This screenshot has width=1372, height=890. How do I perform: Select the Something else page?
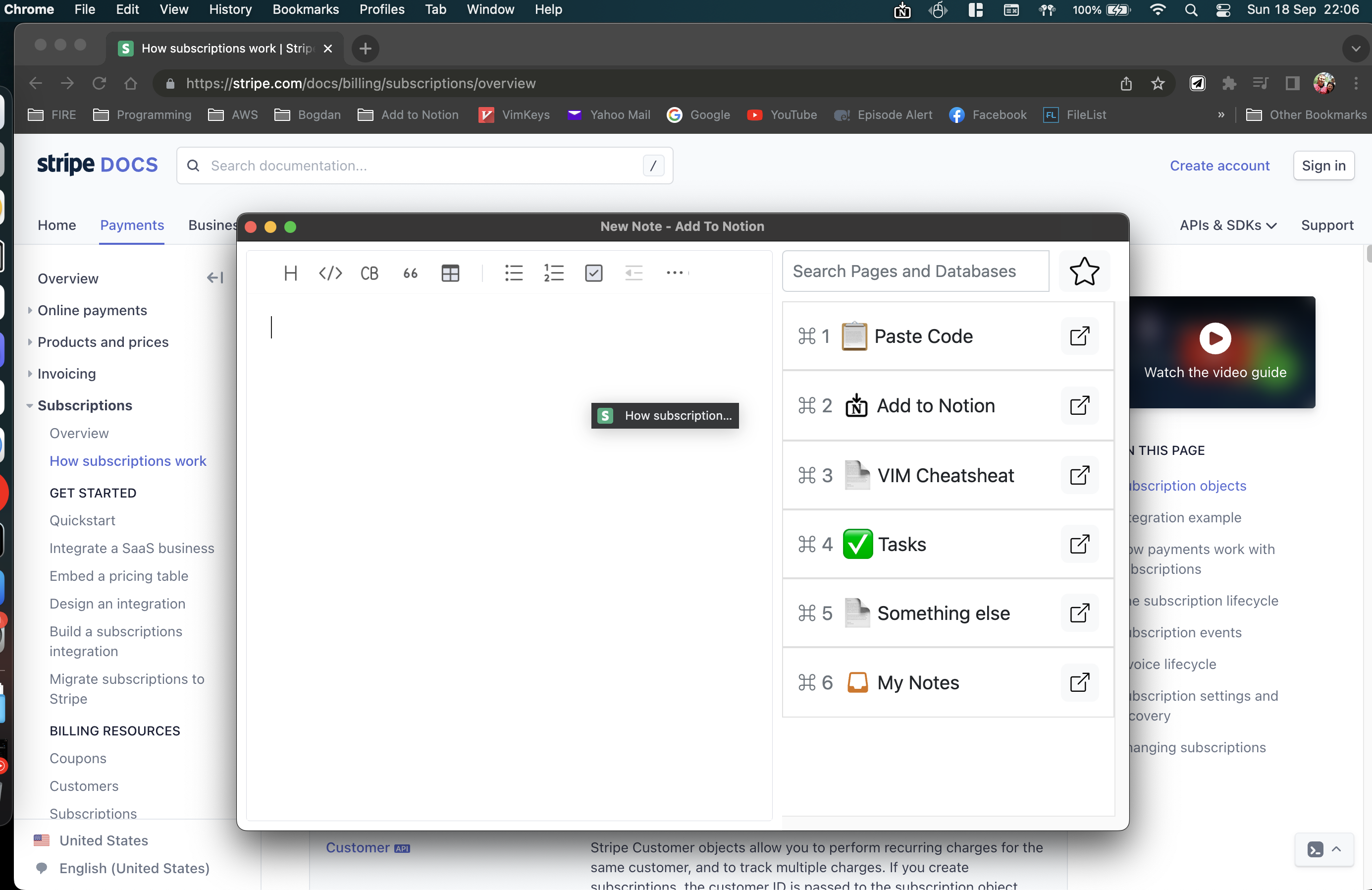point(947,613)
